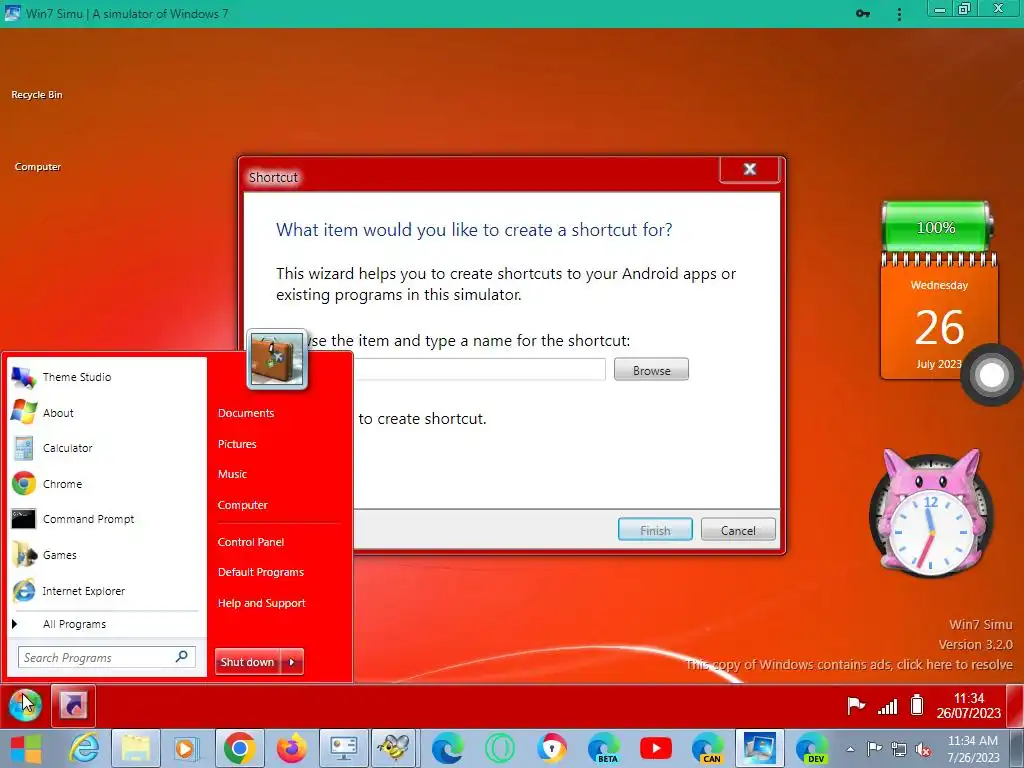
Task: Click the shortcut item text field
Action: coord(479,370)
